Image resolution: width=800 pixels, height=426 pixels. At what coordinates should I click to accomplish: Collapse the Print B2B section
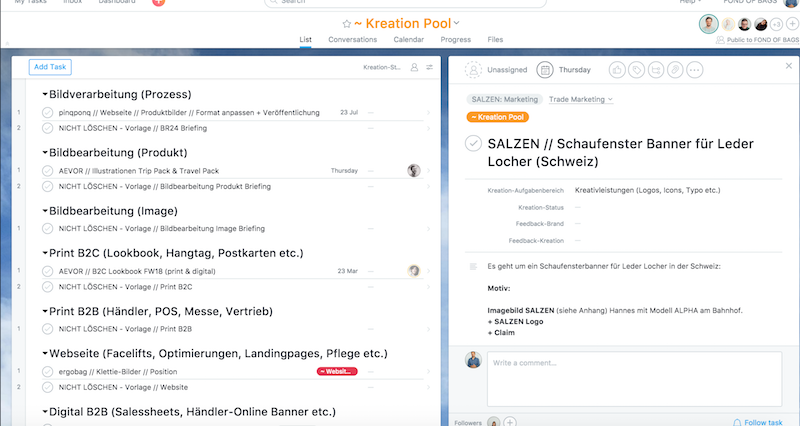(x=45, y=311)
